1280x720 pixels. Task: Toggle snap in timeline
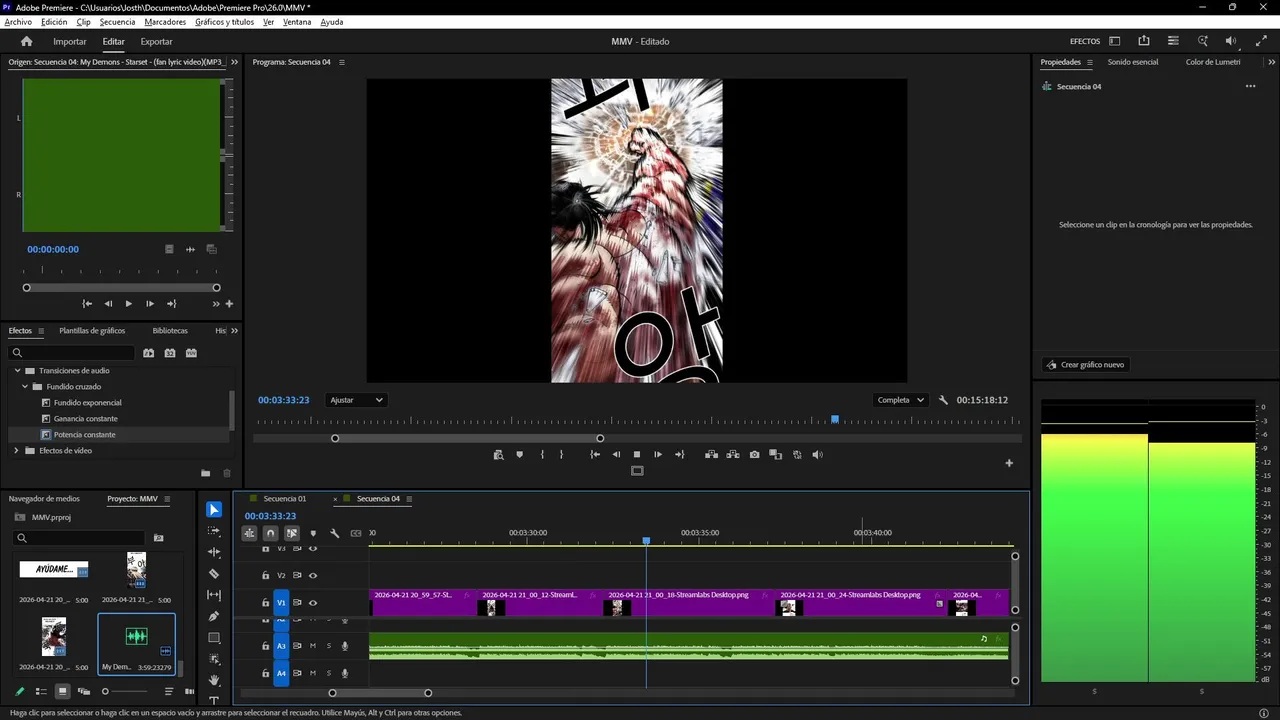(x=270, y=533)
